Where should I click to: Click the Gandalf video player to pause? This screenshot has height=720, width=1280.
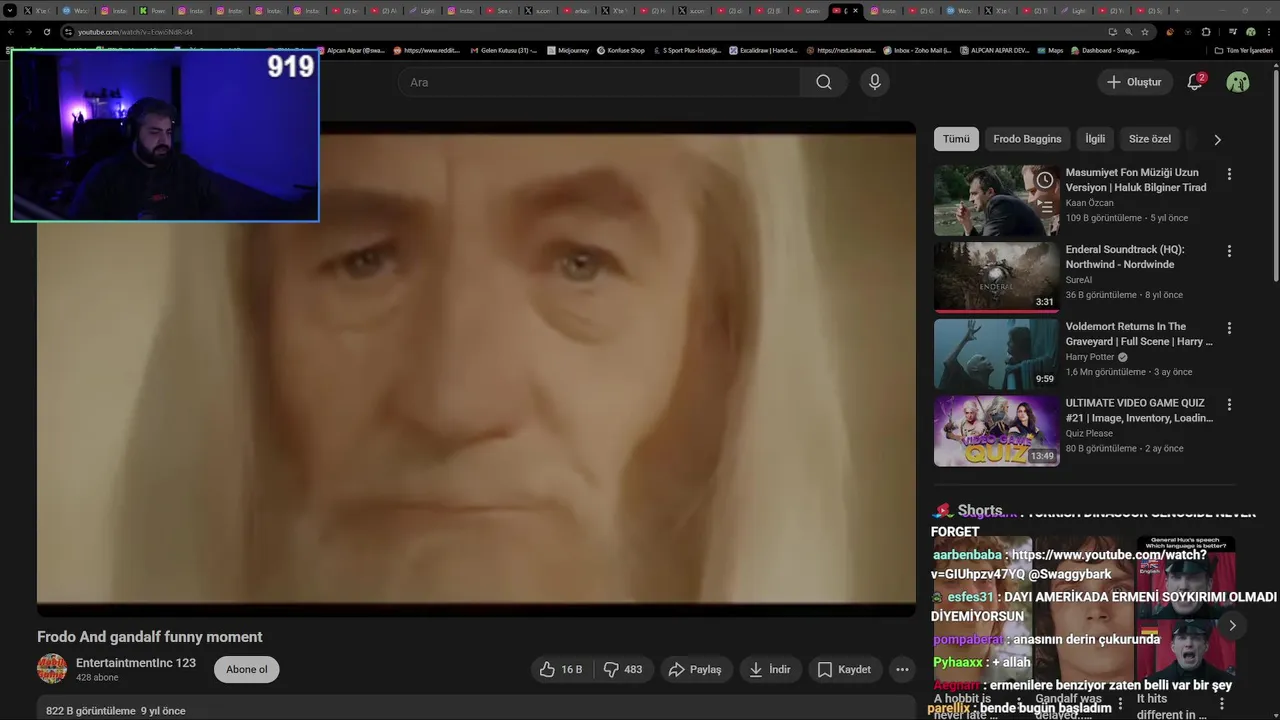click(476, 370)
